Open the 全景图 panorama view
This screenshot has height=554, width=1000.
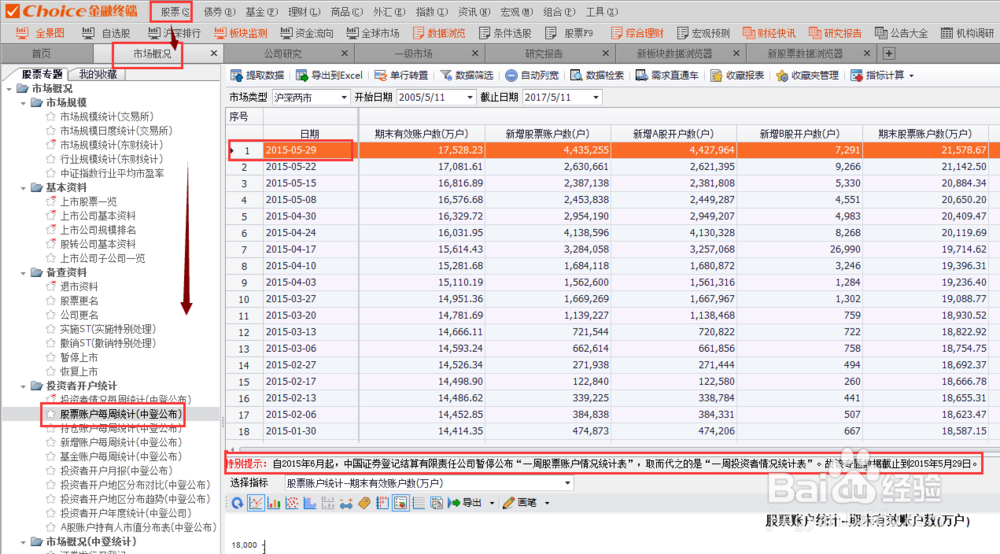pos(40,33)
